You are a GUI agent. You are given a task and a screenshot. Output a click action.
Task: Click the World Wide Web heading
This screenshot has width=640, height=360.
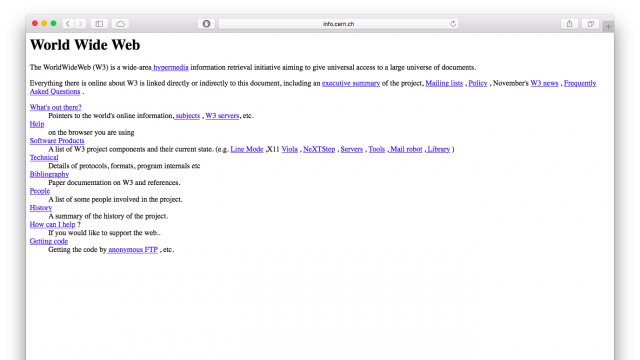click(x=85, y=45)
